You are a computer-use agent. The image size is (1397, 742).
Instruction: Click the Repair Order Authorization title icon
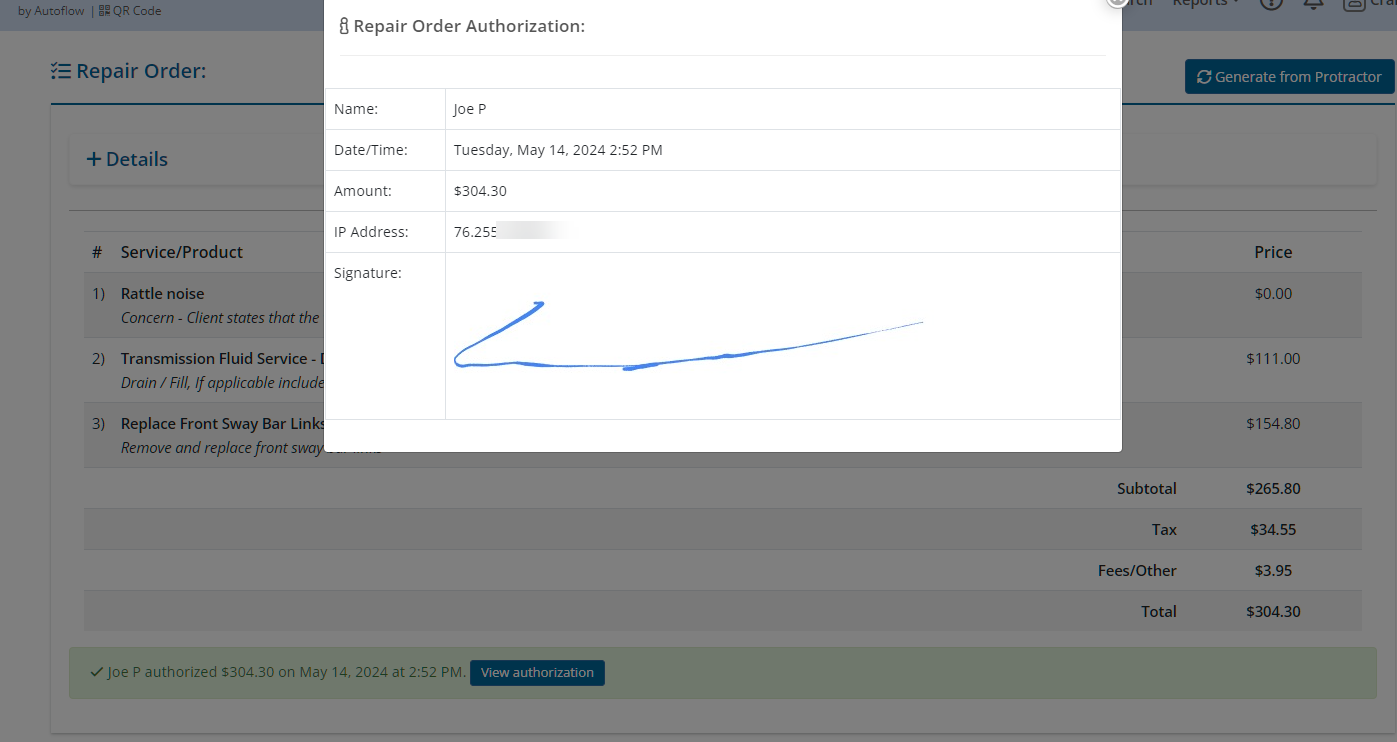click(344, 27)
